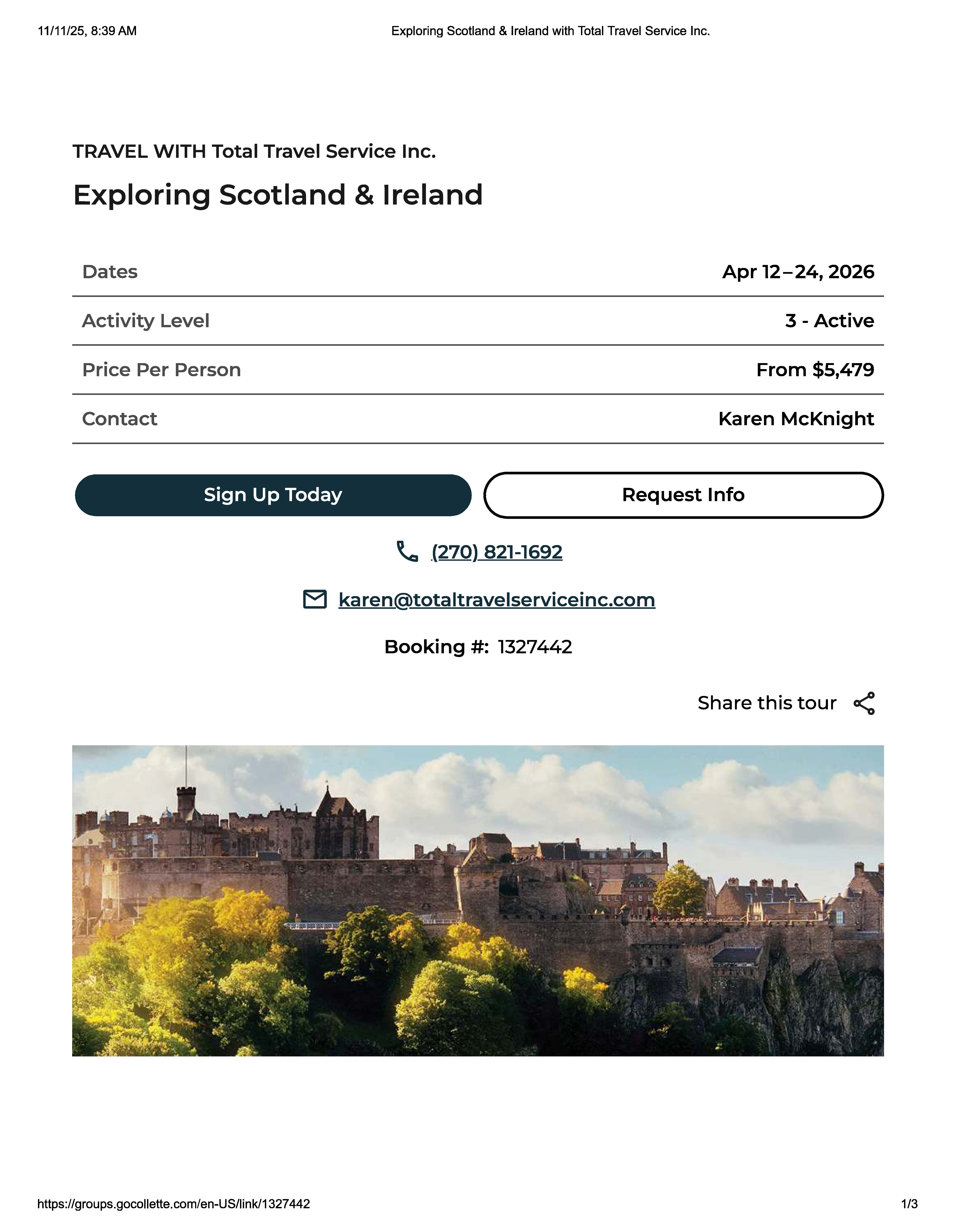Click the "Exploring Scotland & Ireland" heading
This screenshot has width=954, height=1232.
[278, 195]
